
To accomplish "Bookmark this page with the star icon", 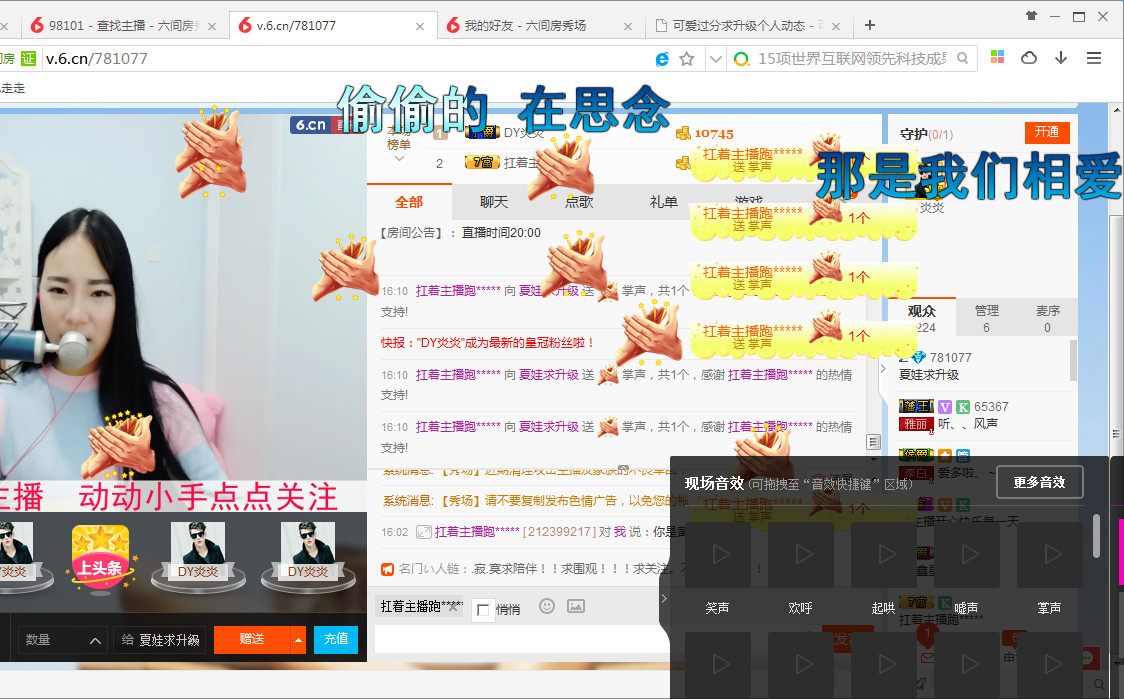I will click(687, 59).
